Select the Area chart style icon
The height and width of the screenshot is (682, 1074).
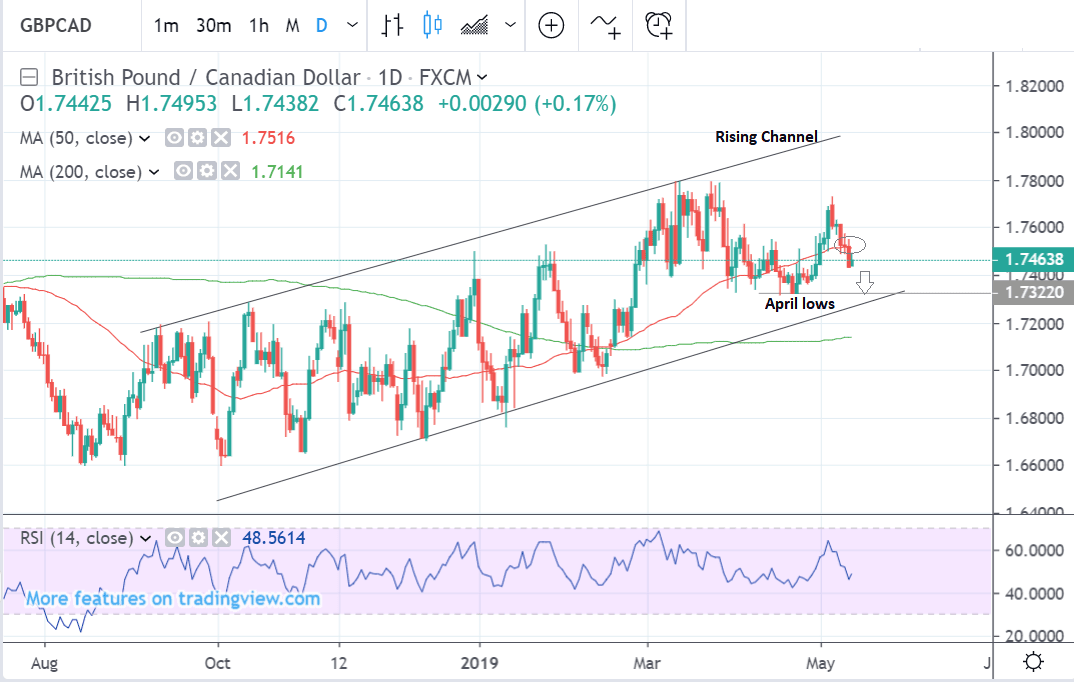(474, 25)
